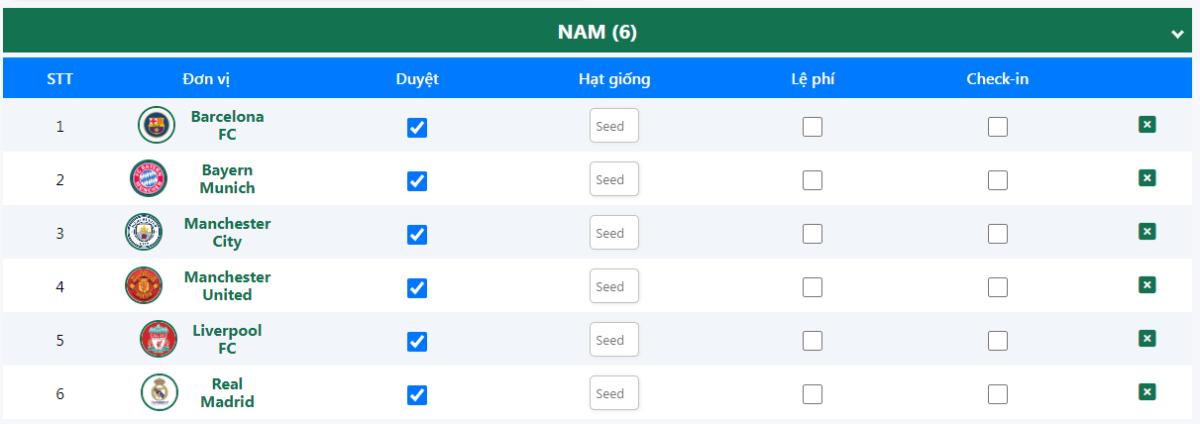Click the Real Madrid club crest
The width and height of the screenshot is (1200, 424).
pos(157,394)
